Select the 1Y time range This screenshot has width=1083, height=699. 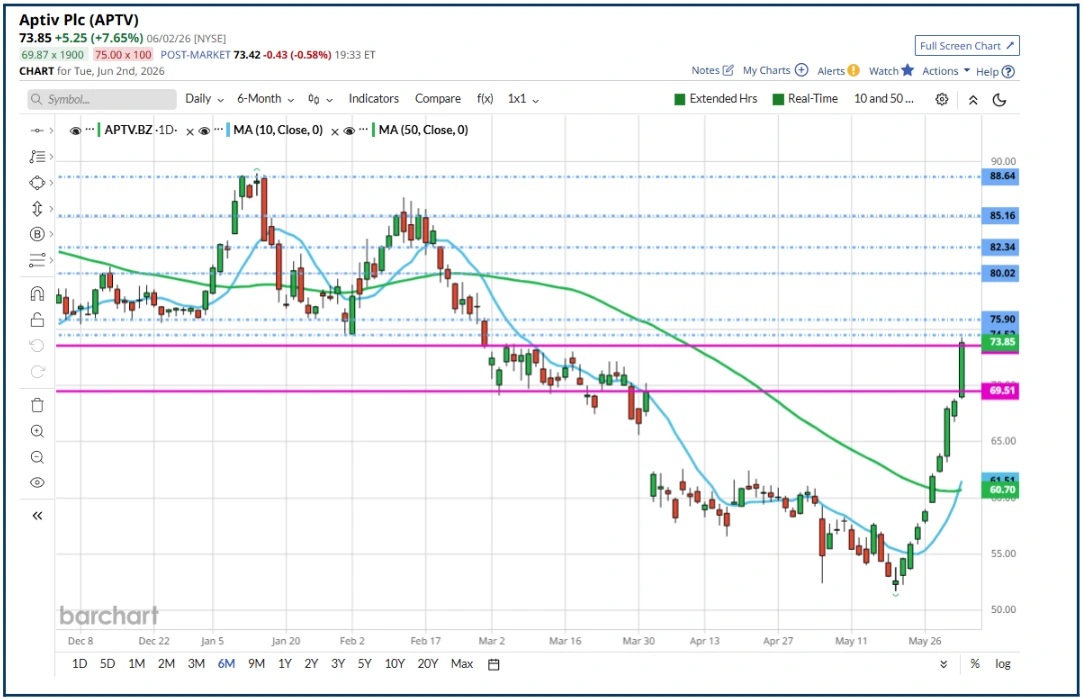coord(285,664)
